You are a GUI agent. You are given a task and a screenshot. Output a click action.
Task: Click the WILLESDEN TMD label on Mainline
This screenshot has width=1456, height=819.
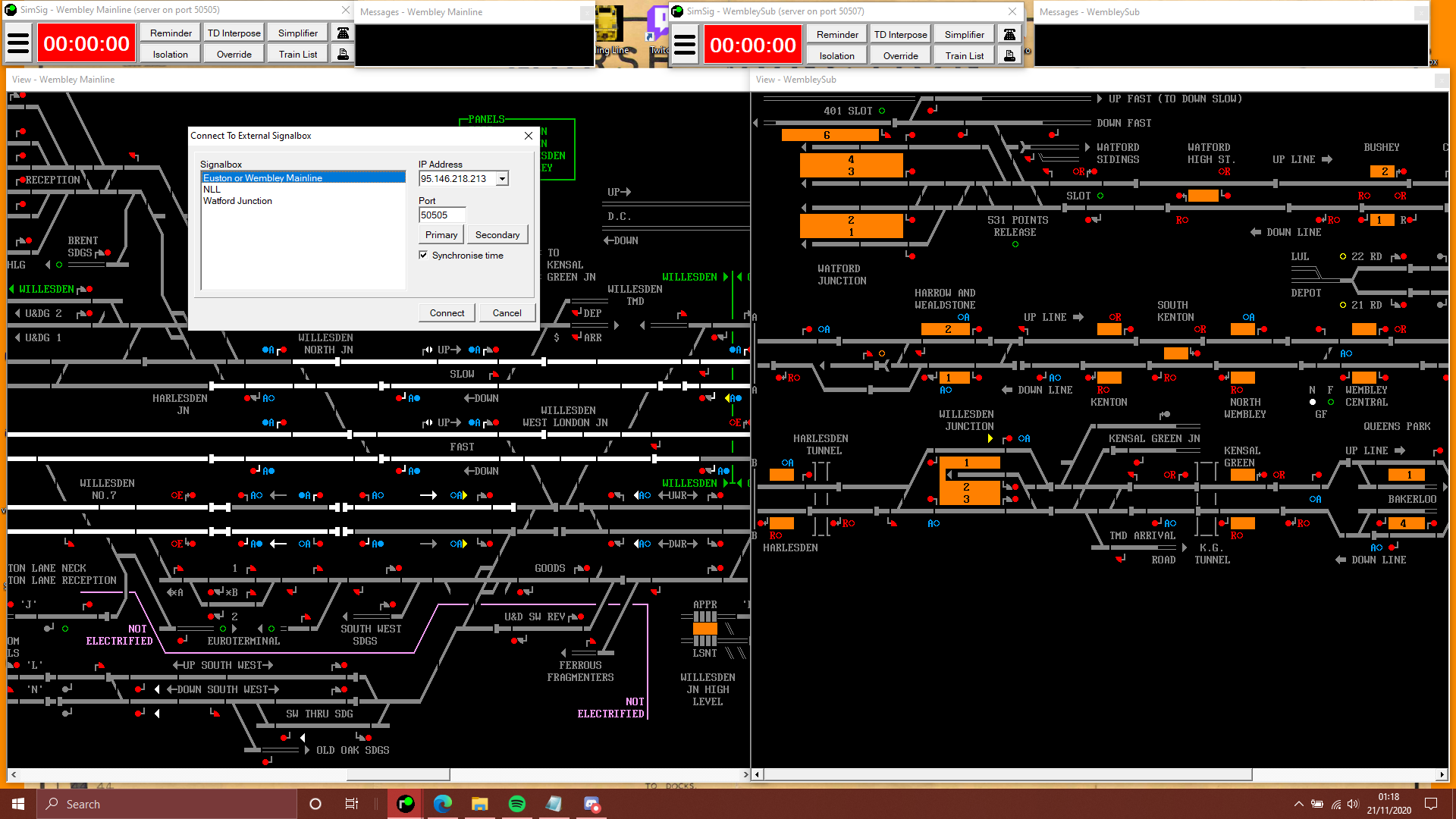pos(635,295)
